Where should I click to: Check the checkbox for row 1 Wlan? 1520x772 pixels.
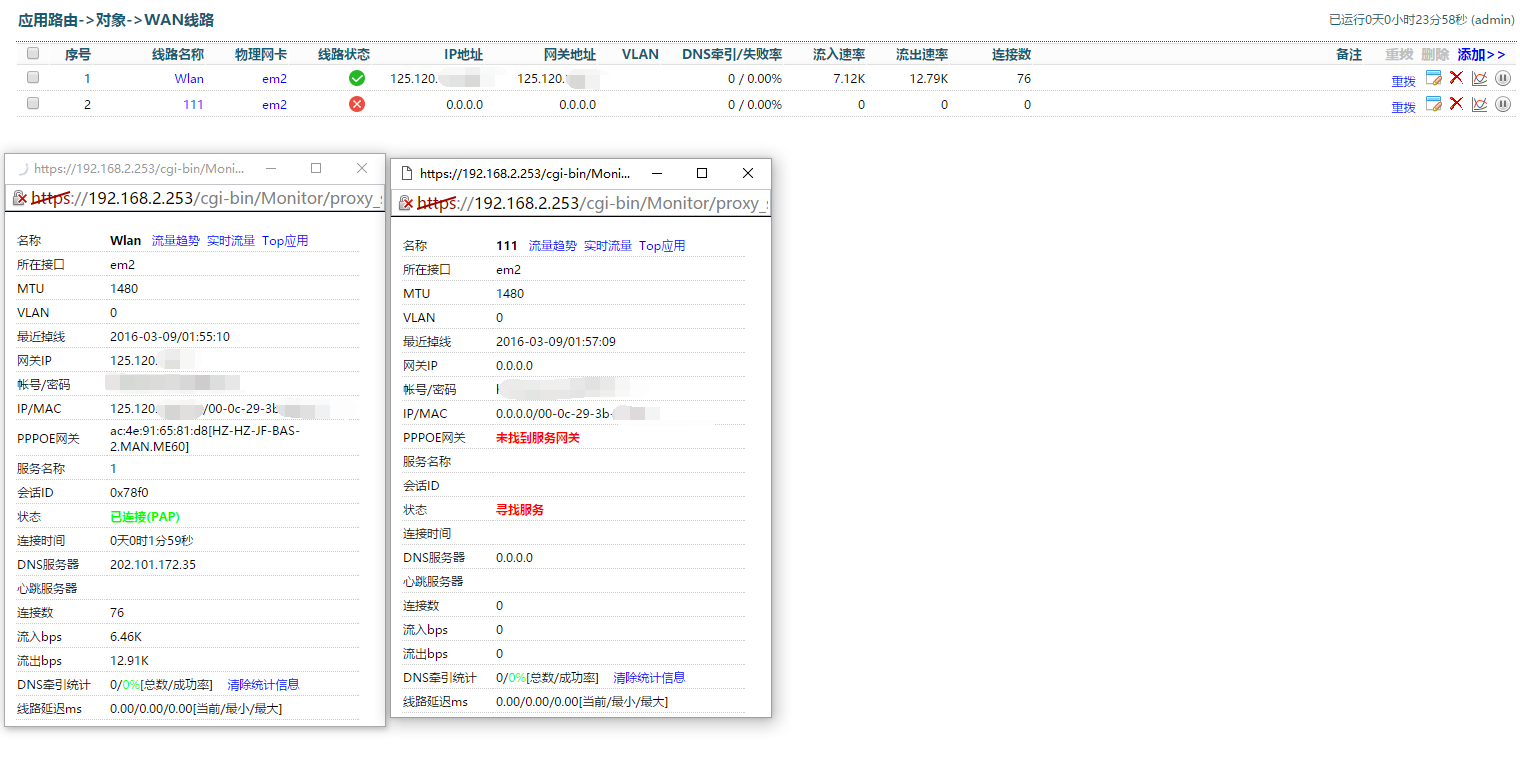[x=33, y=77]
